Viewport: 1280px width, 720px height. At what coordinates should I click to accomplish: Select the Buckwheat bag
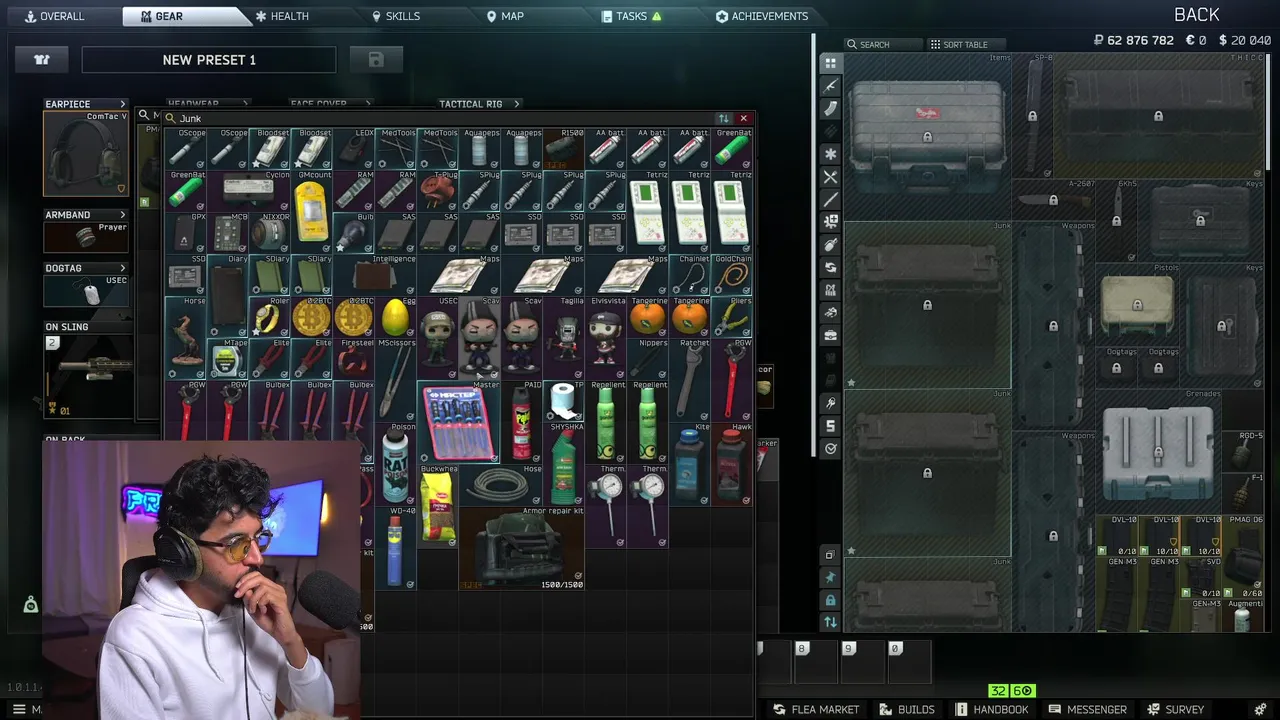[437, 506]
